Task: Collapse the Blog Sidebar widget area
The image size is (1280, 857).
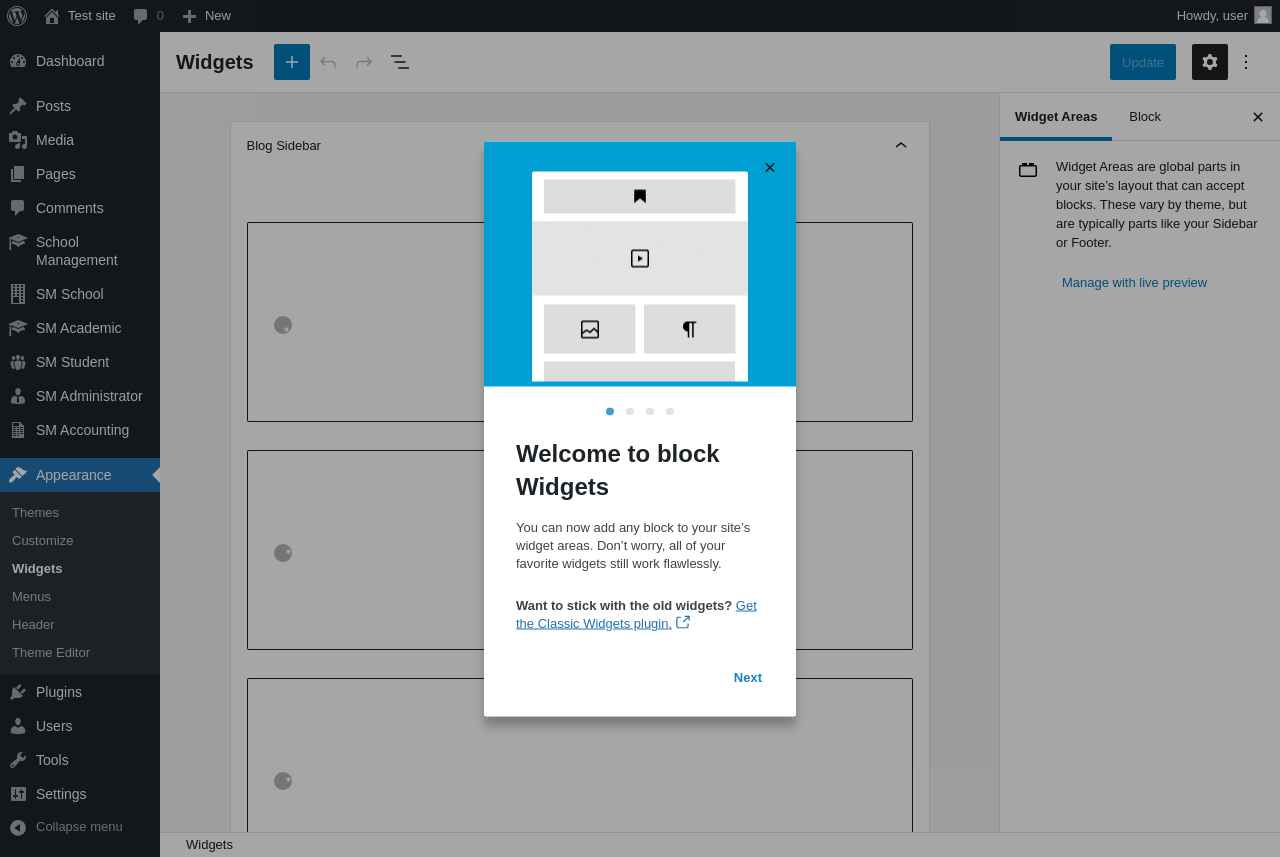Action: click(900, 146)
